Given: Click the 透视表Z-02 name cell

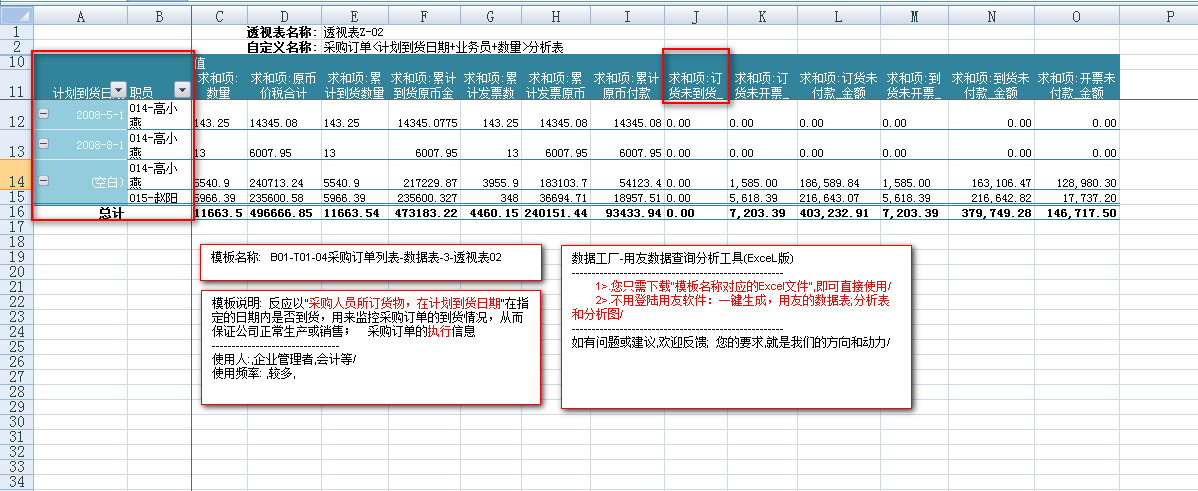Looking at the screenshot, I should [353, 32].
